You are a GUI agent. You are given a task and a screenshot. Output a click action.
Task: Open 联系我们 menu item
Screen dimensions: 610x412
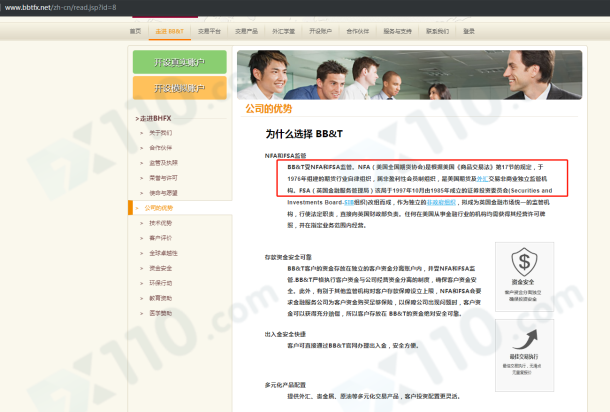tap(438, 31)
